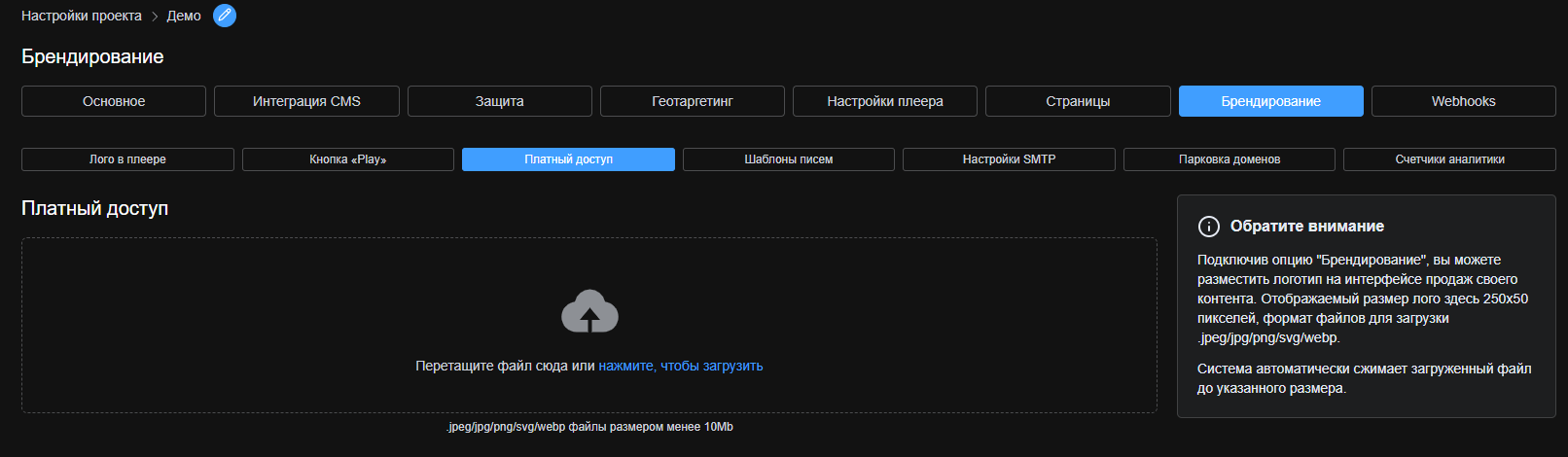Click Настройки проекта breadcrumb link

click(82, 16)
